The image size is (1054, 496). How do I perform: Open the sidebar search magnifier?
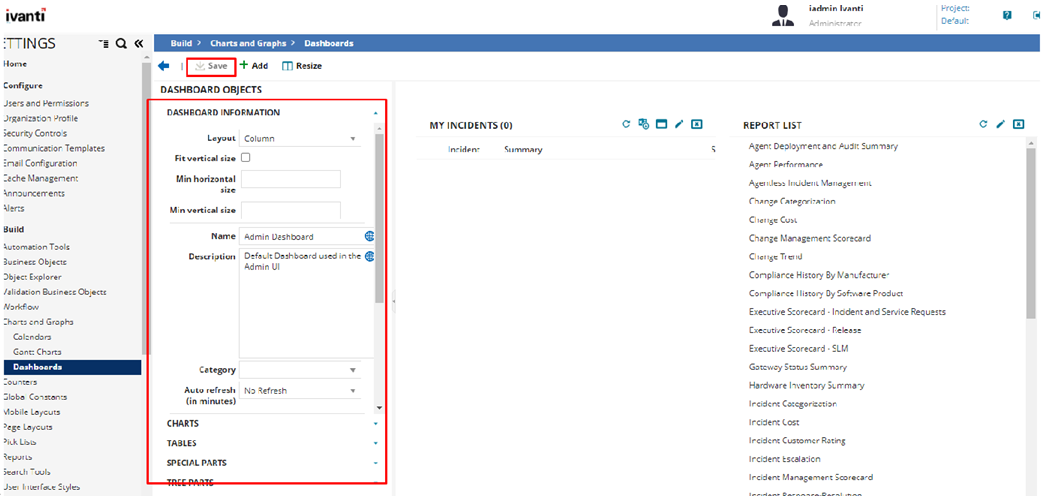coord(121,44)
